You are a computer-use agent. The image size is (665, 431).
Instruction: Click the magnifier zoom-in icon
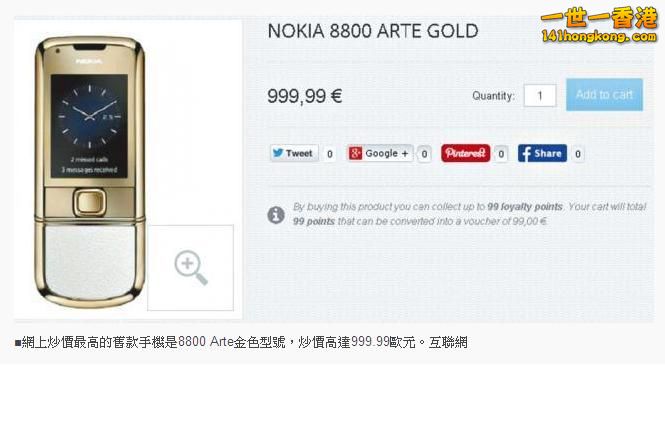click(x=191, y=268)
